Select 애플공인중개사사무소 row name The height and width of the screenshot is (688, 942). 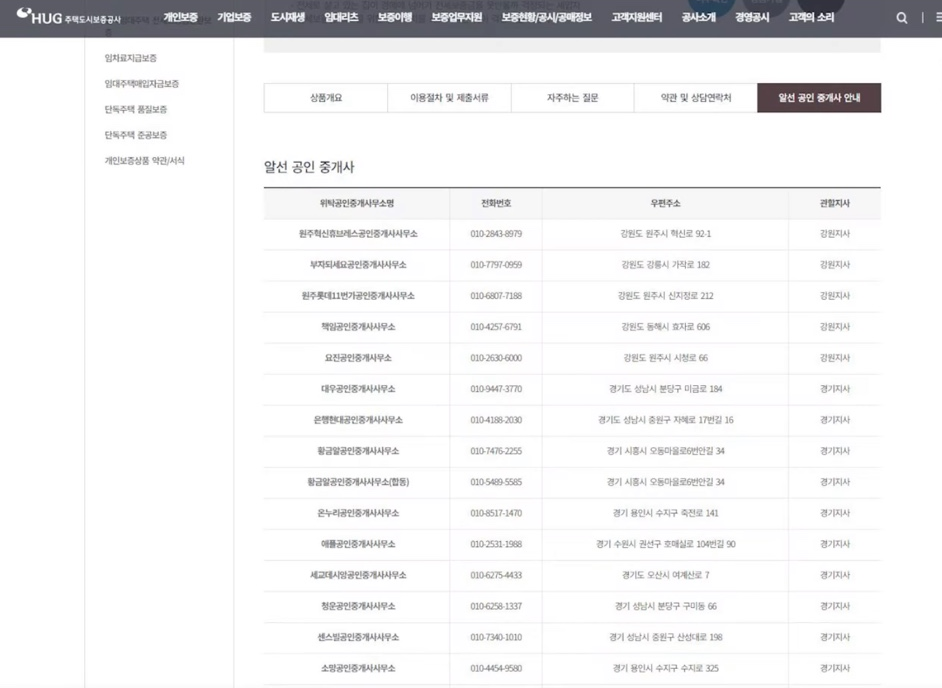[358, 544]
